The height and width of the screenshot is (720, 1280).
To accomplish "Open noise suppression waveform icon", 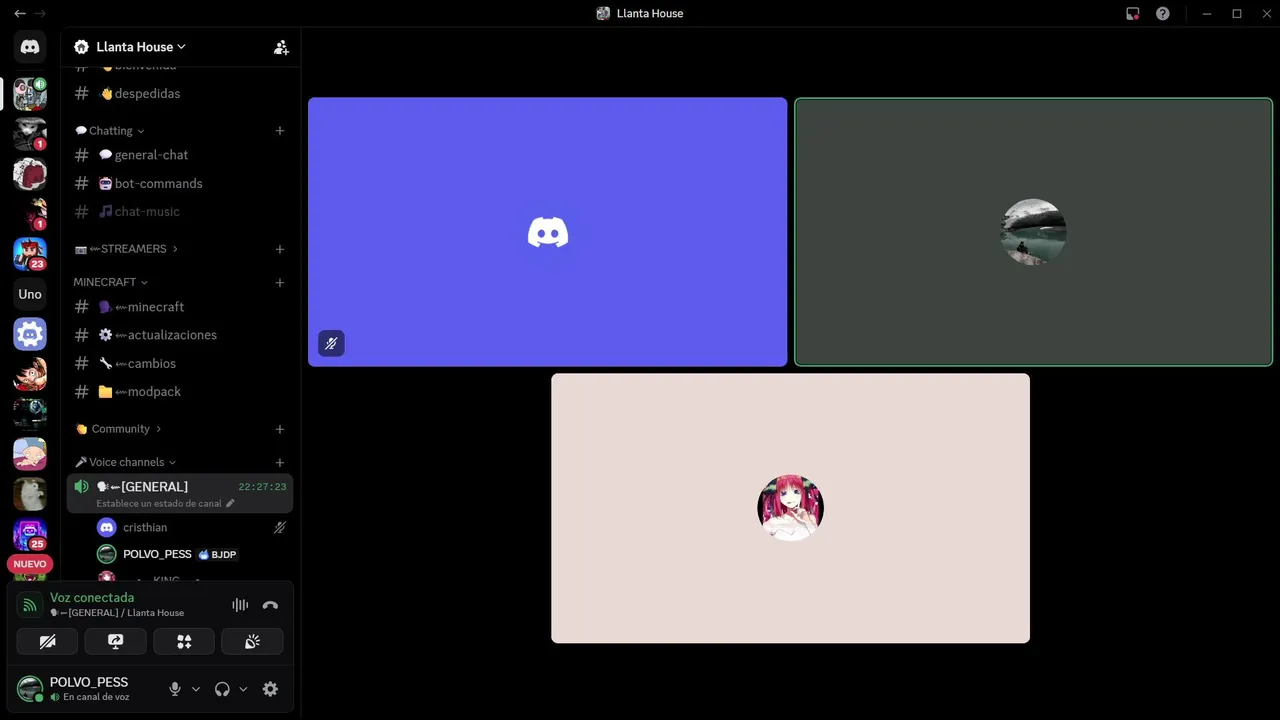I will point(240,605).
